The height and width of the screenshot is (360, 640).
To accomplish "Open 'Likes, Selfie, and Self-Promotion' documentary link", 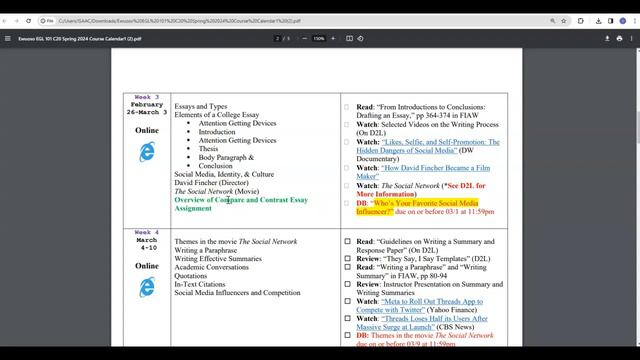I will click(428, 146).
